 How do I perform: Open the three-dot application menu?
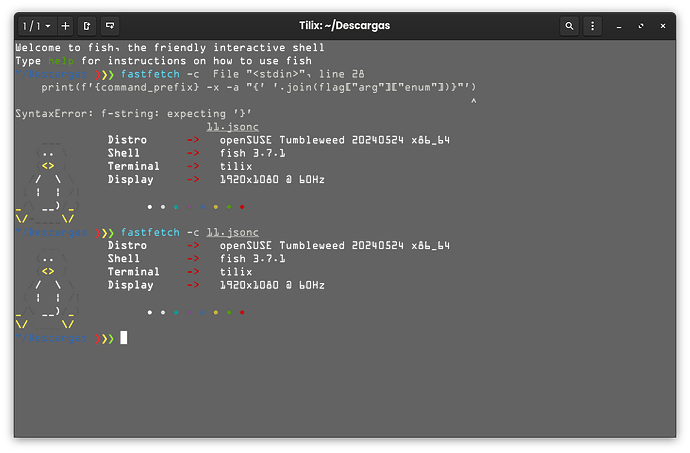click(592, 26)
